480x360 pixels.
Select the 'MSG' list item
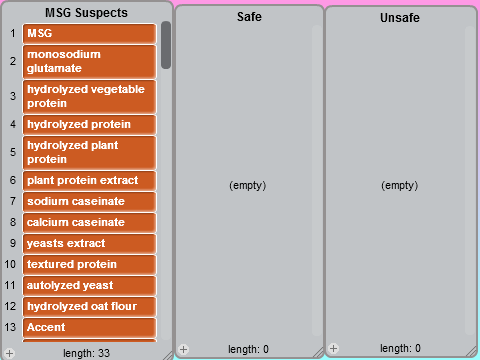tap(89, 33)
